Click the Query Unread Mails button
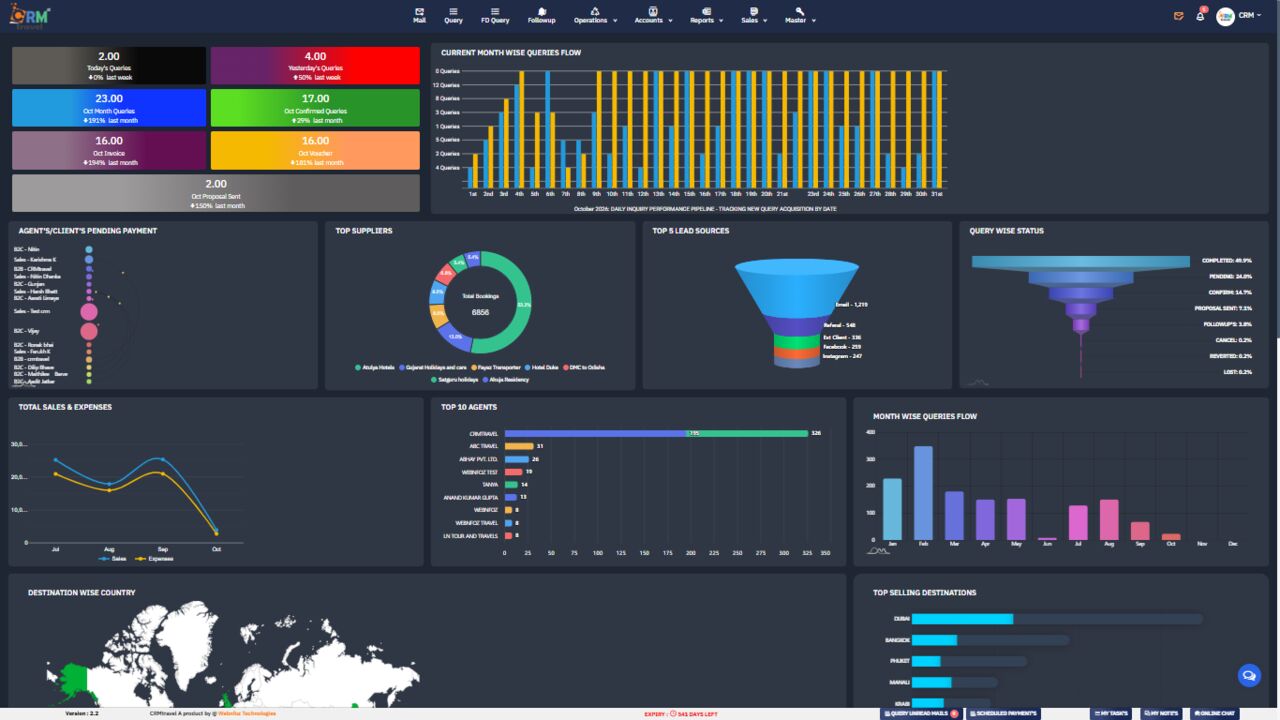The image size is (1280, 720). 921,713
